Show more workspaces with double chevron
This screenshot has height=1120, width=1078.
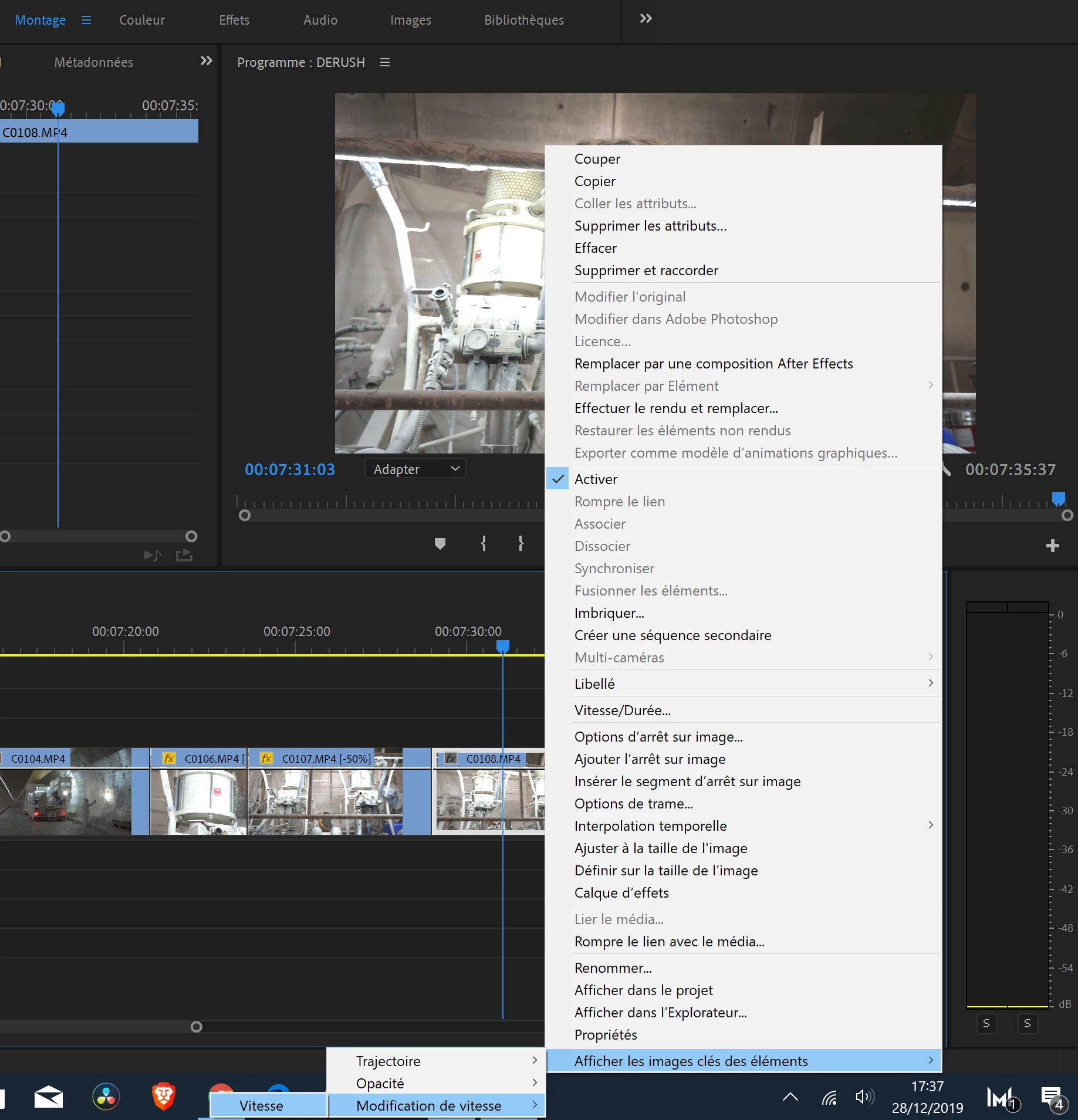pos(646,18)
